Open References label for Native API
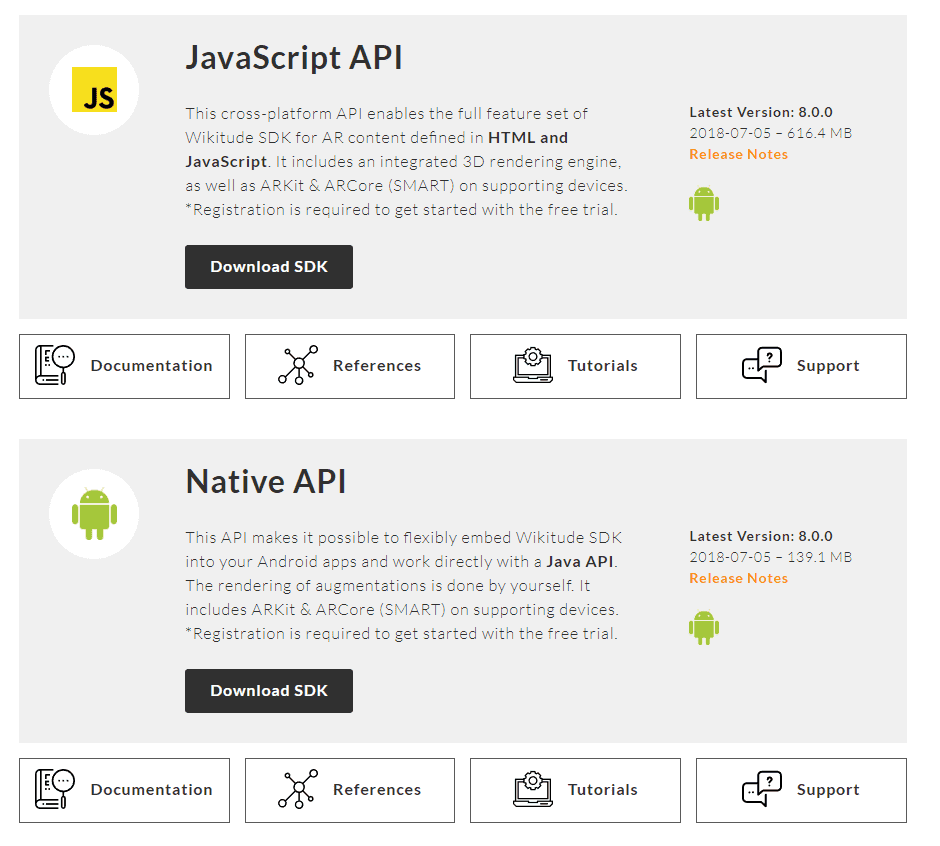940x846 pixels. 377,790
